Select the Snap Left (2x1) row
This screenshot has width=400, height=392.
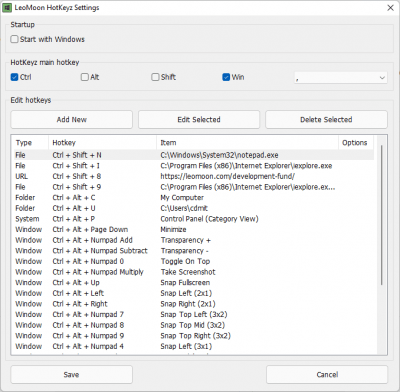click(x=193, y=293)
